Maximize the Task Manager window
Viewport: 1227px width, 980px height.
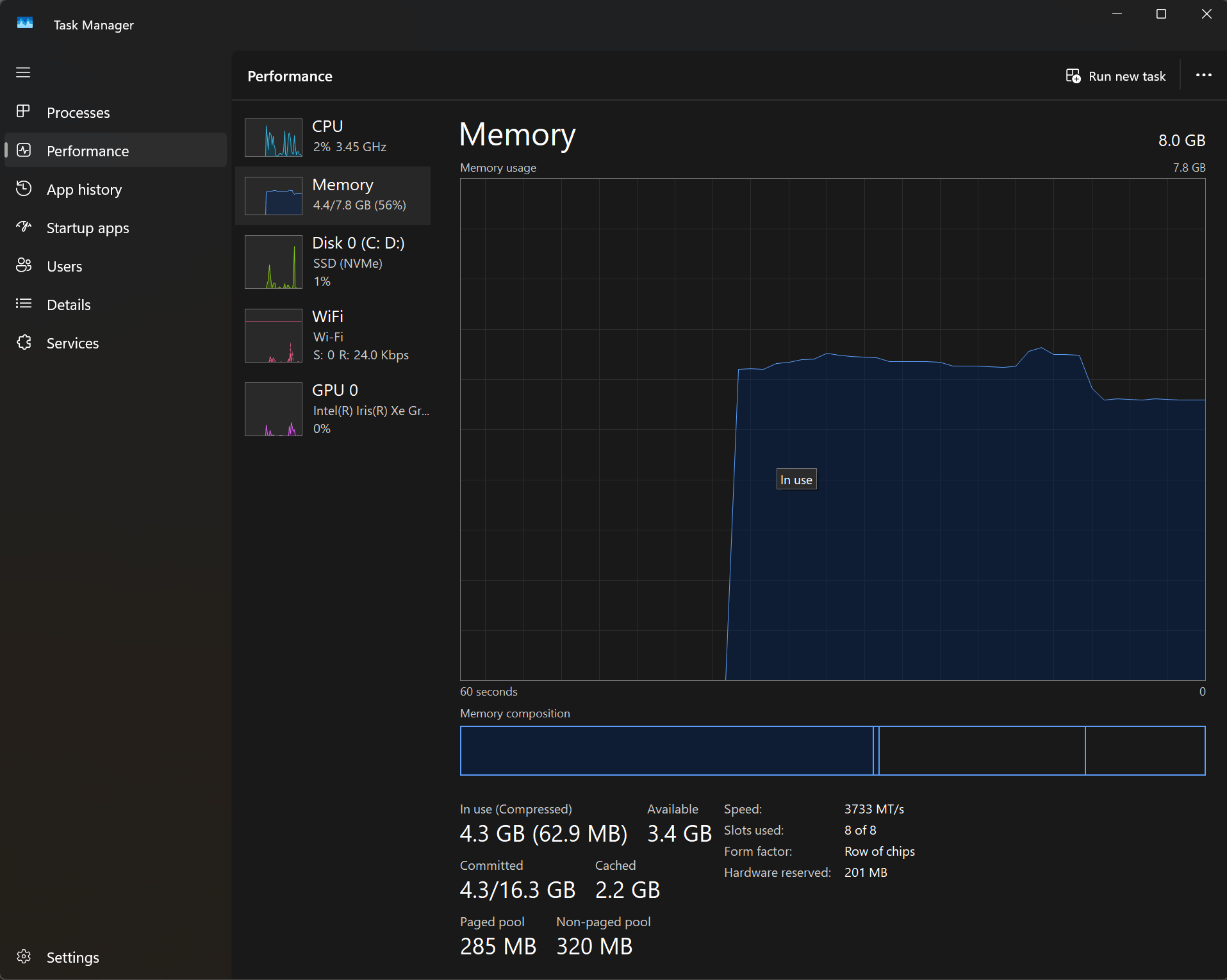1161,14
